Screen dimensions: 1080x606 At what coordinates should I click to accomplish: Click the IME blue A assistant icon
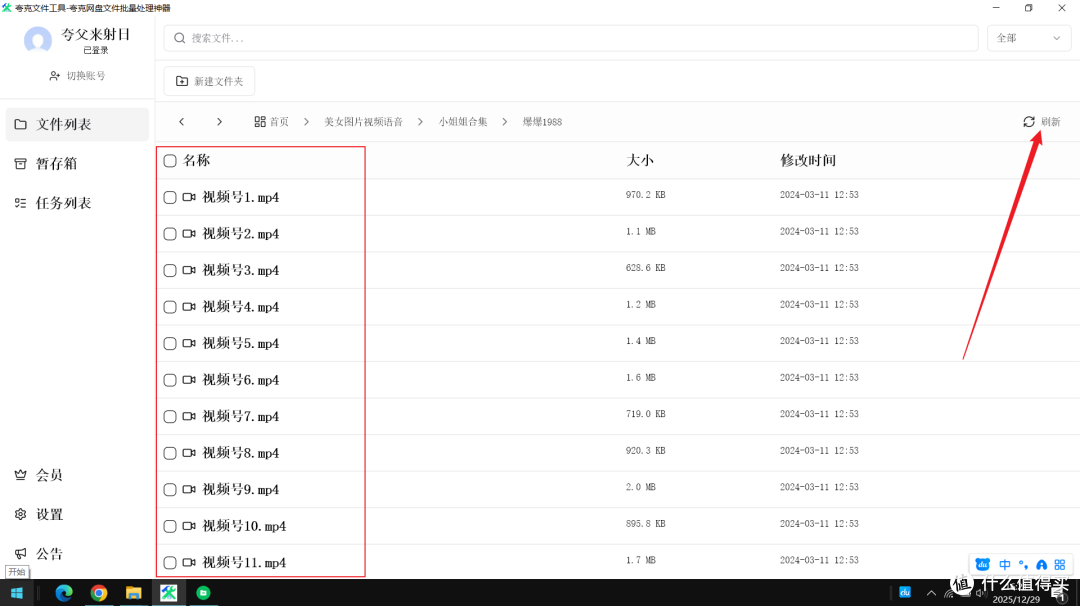(1041, 565)
